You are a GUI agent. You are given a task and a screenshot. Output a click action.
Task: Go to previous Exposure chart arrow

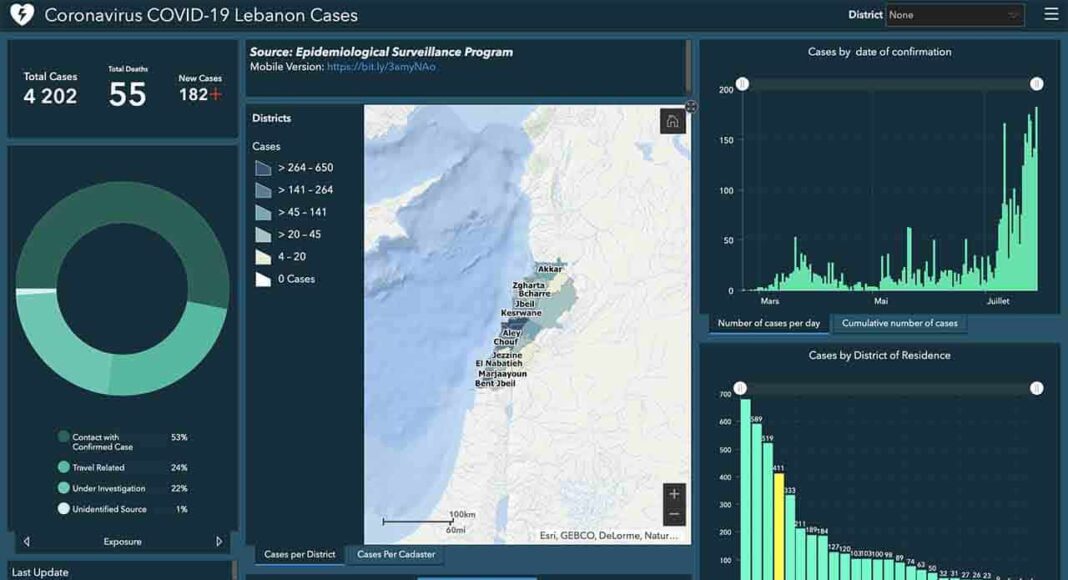pos(26,541)
